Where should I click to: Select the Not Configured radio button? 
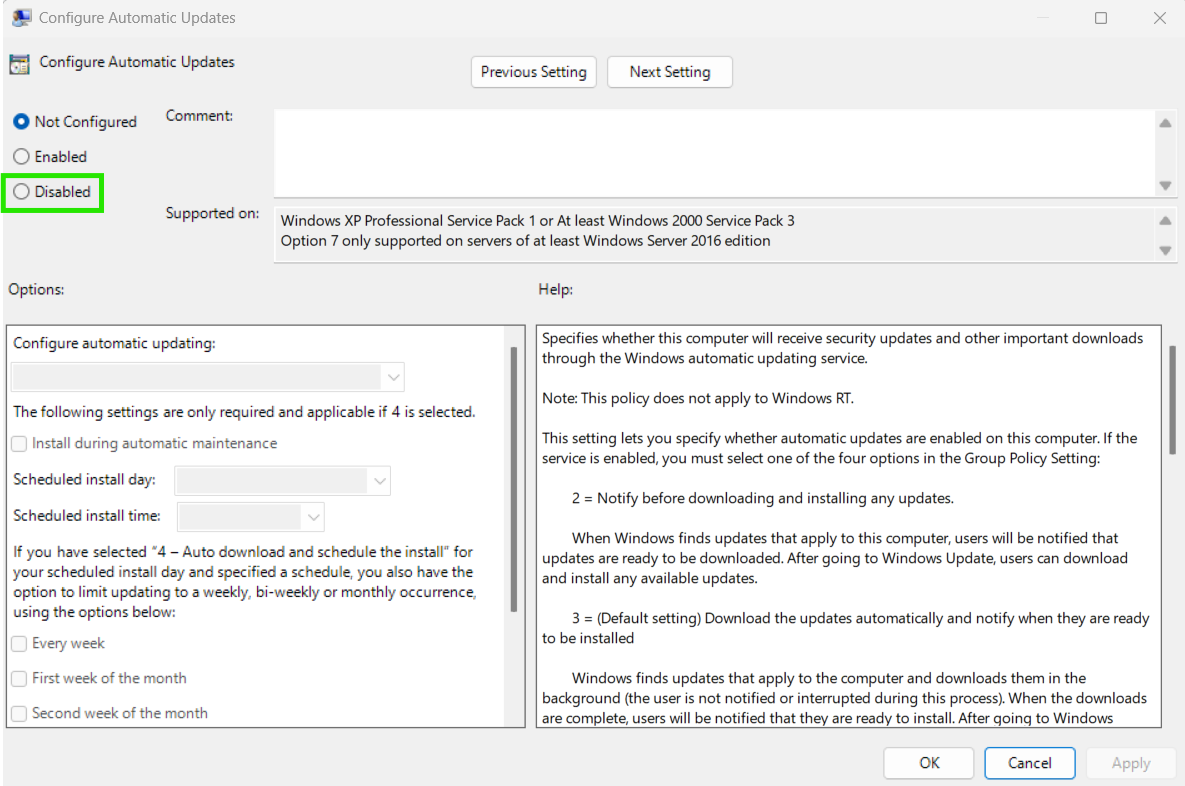point(21,122)
